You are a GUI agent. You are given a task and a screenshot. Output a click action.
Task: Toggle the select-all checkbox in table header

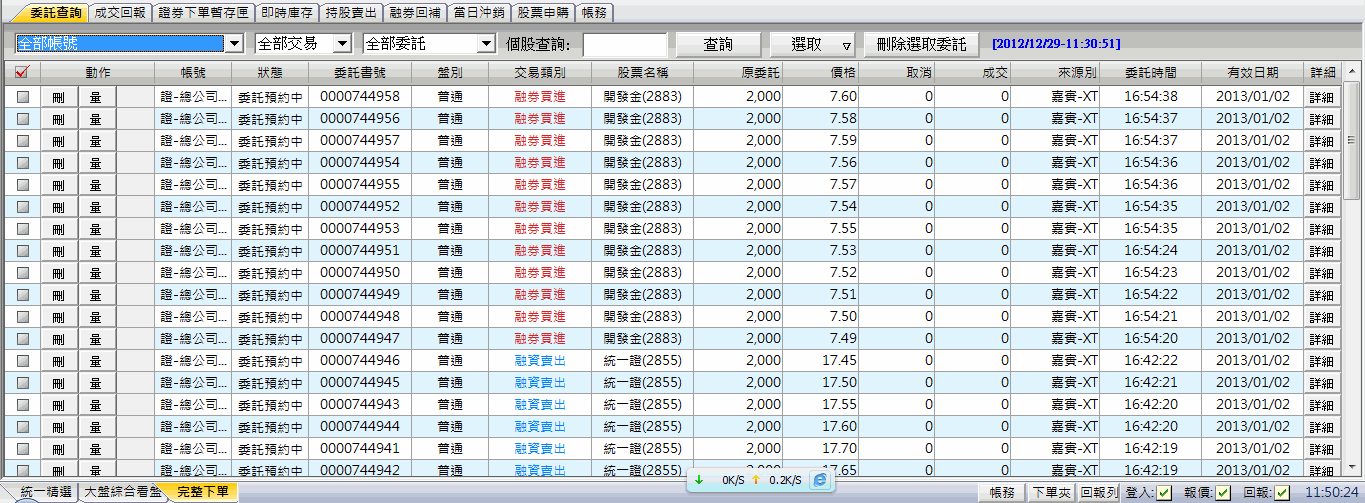[x=22, y=73]
